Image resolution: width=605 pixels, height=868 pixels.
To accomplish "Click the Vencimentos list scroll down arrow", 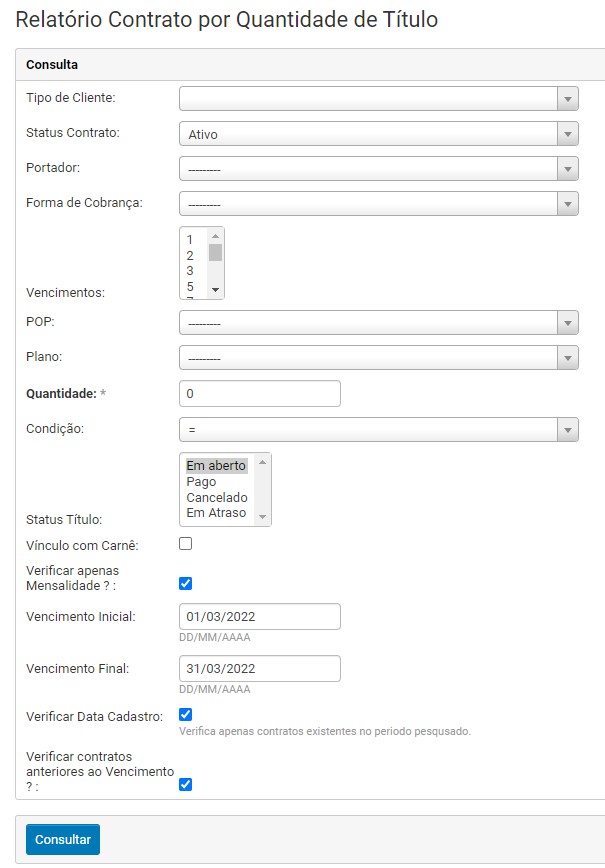I will click(215, 289).
